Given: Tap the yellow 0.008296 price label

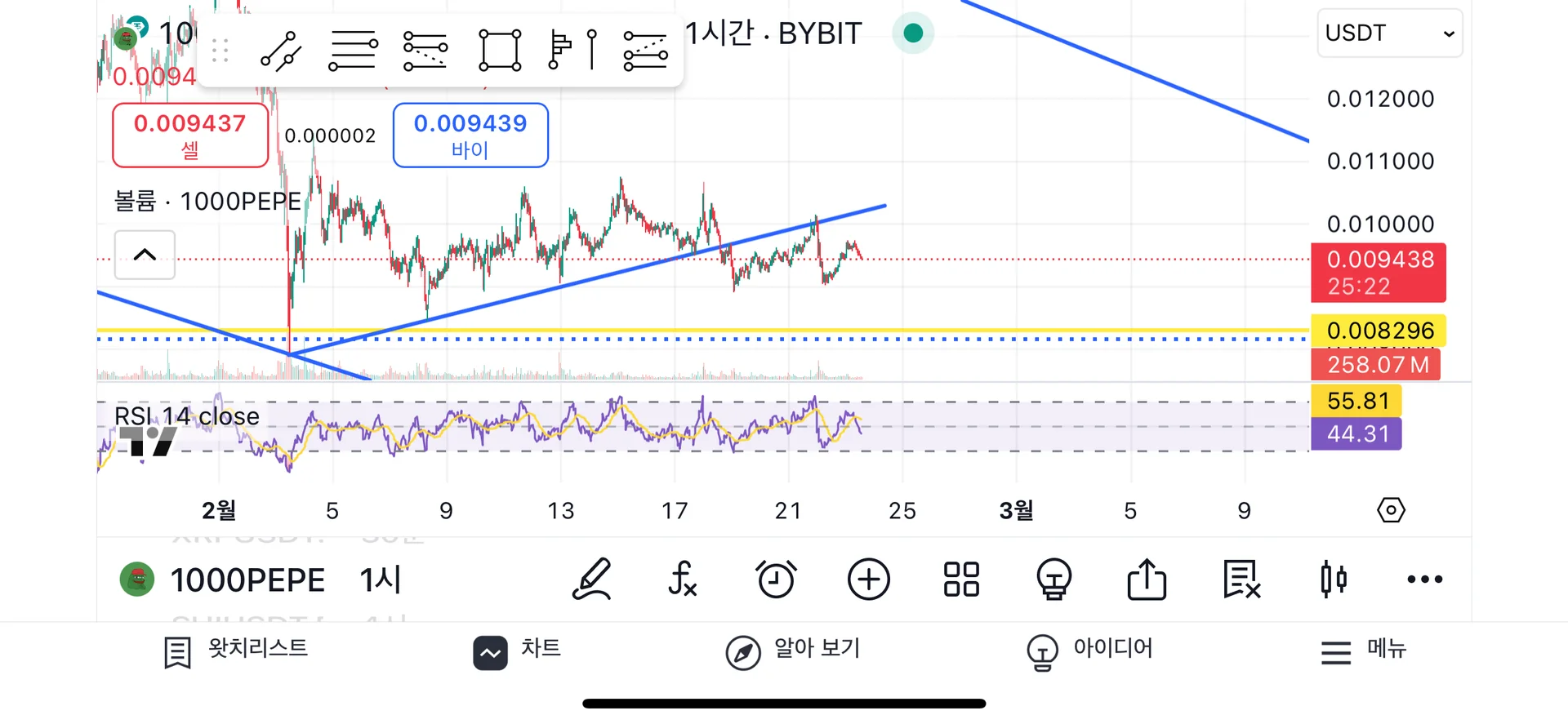Looking at the screenshot, I should click(x=1379, y=331).
